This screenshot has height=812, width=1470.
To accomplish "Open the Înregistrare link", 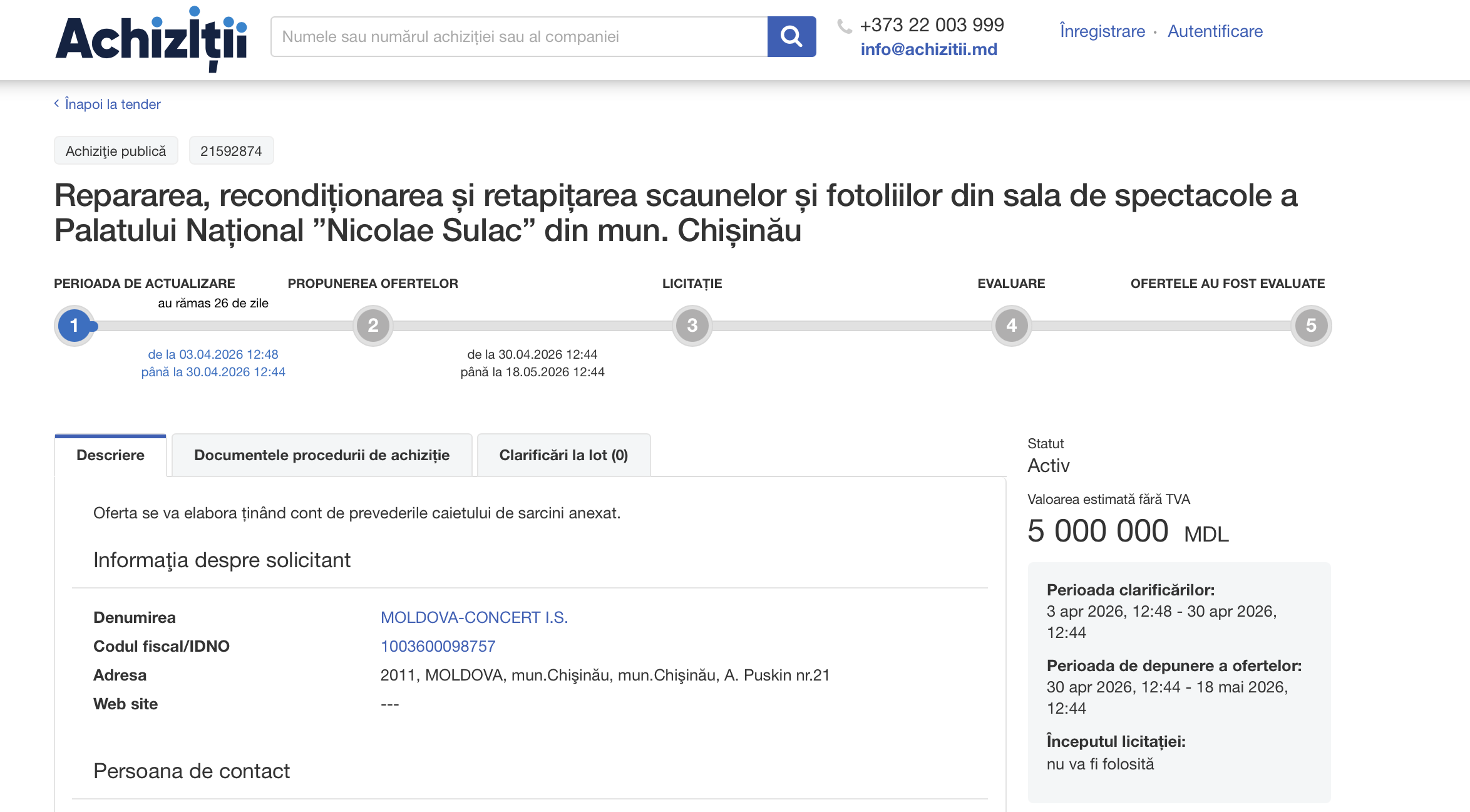I will point(1102,31).
